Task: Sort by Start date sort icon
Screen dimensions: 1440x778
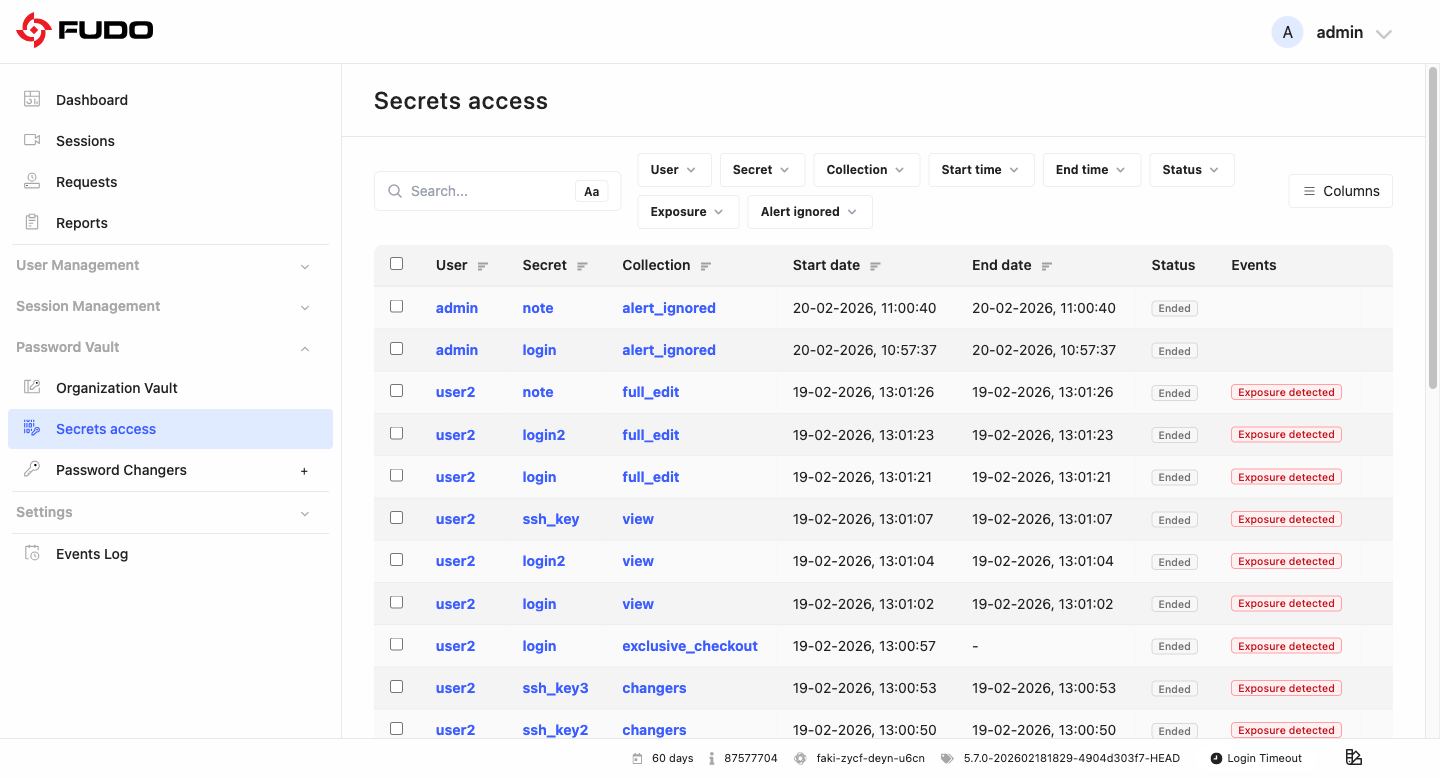Action: coord(875,266)
